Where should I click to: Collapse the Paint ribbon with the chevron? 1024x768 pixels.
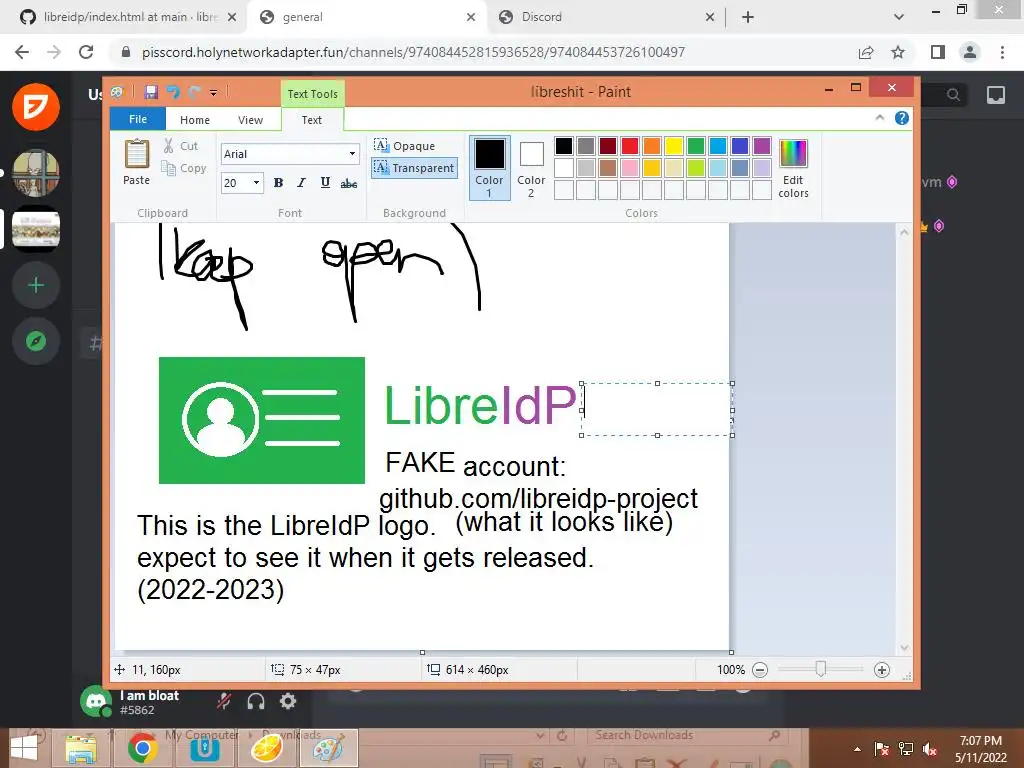pyautogui.click(x=880, y=118)
